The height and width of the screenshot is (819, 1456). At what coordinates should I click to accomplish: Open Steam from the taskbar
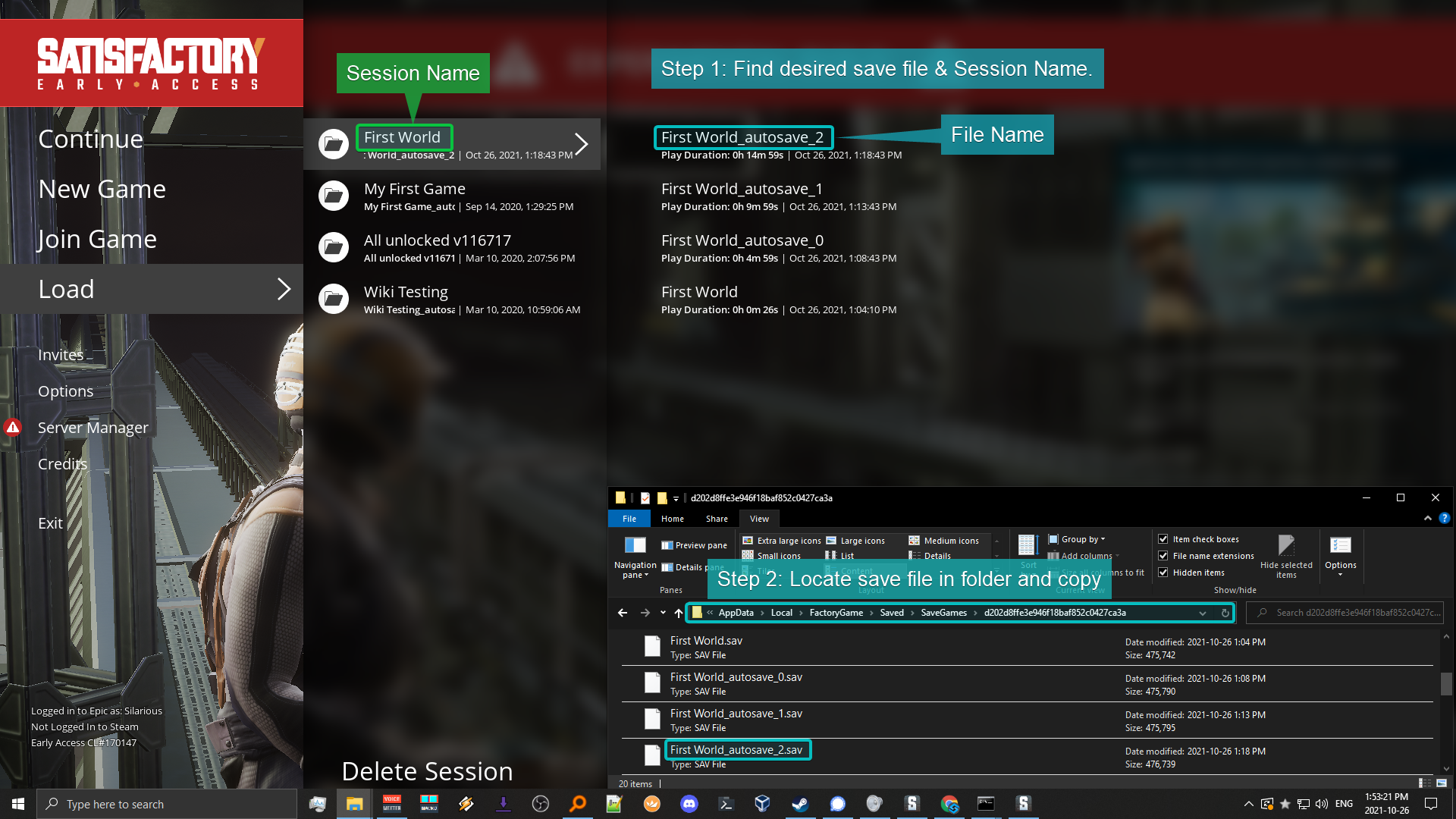(800, 804)
